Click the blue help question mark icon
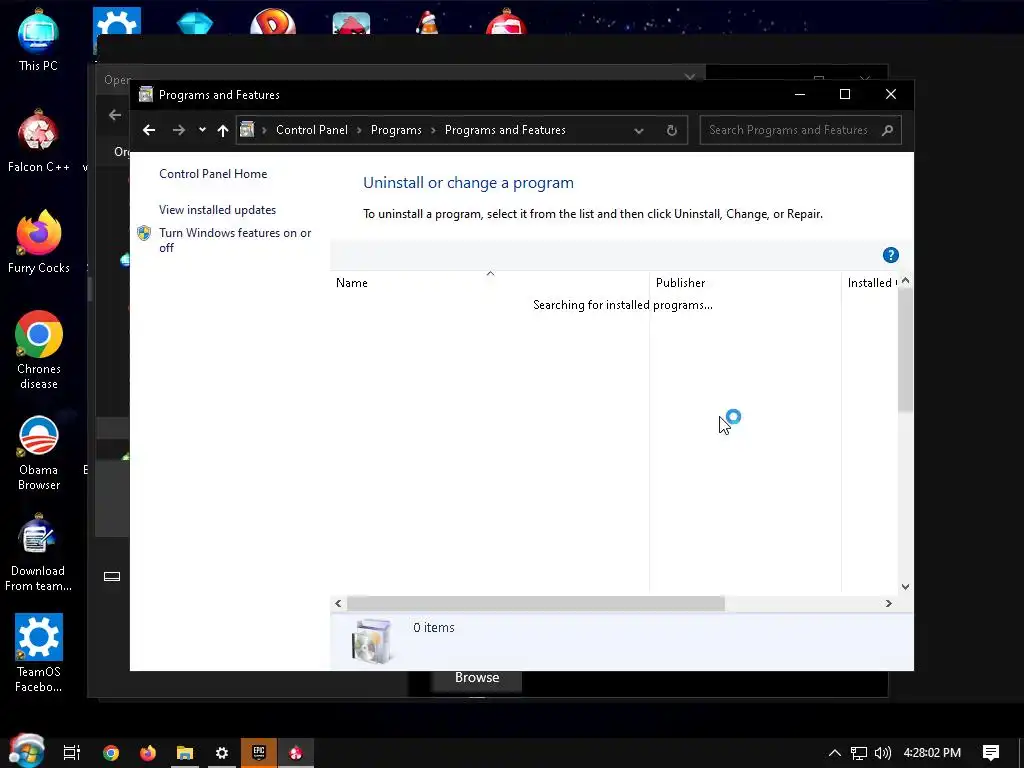1024x768 pixels. (891, 255)
